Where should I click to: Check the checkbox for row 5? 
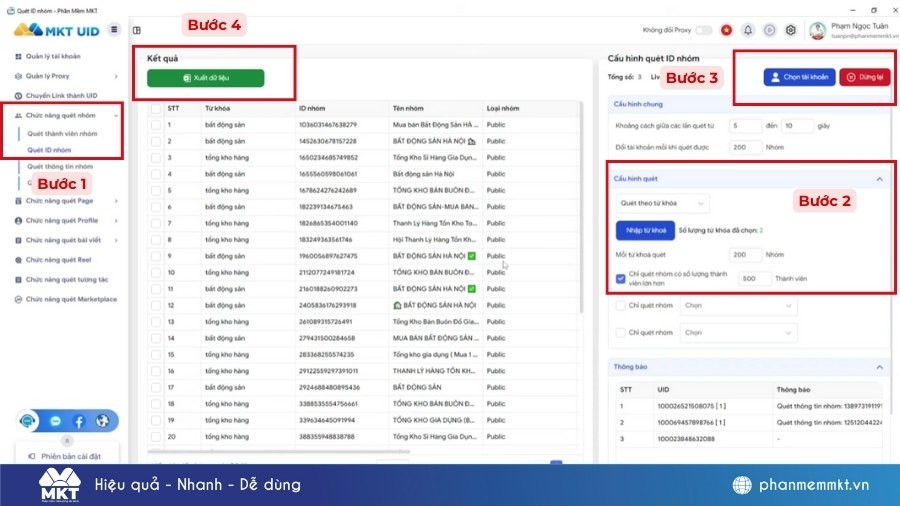[156, 190]
